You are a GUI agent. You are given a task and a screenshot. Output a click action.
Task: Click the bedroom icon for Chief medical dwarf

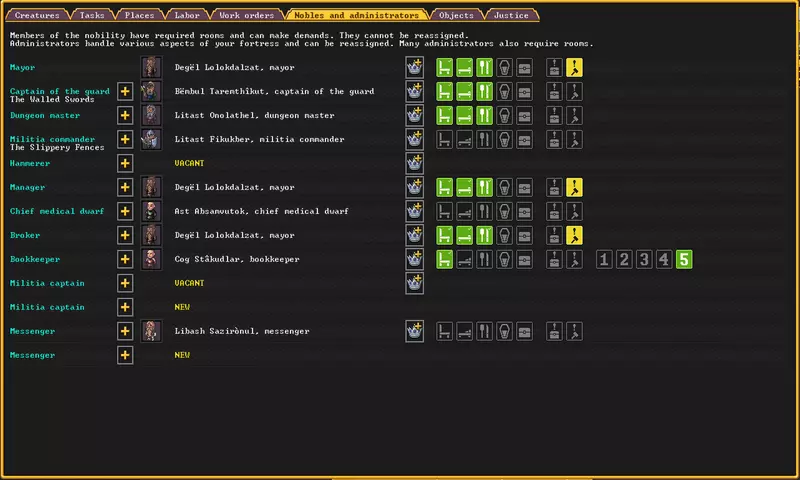pyautogui.click(x=464, y=211)
